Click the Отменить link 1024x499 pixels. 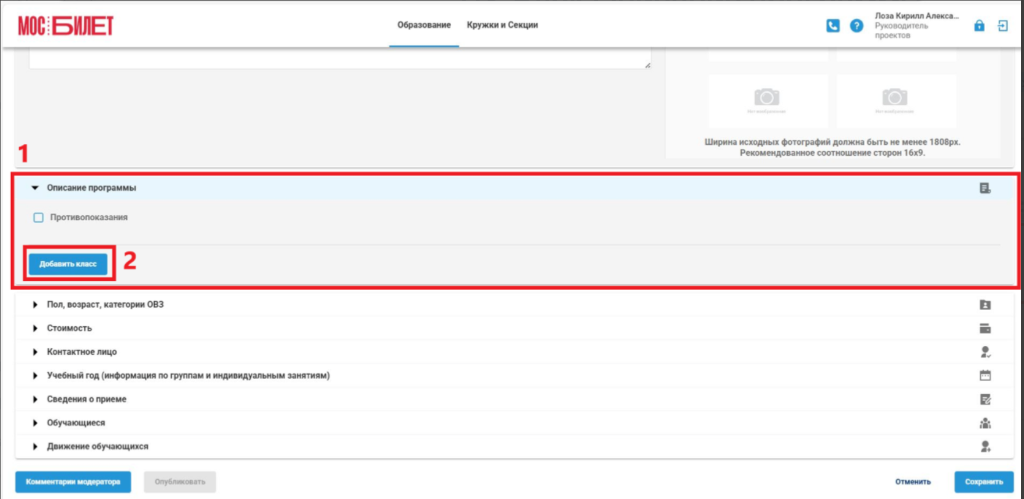click(913, 482)
